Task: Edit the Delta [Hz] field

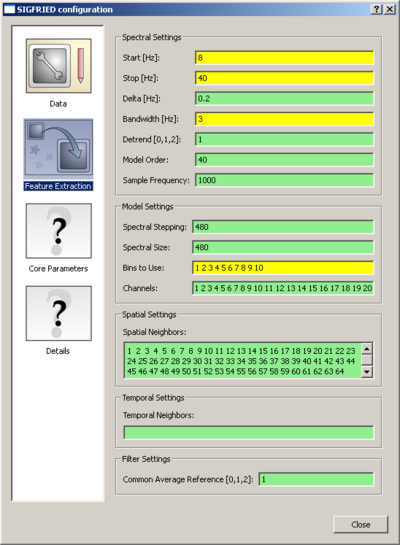Action: pyautogui.click(x=284, y=98)
